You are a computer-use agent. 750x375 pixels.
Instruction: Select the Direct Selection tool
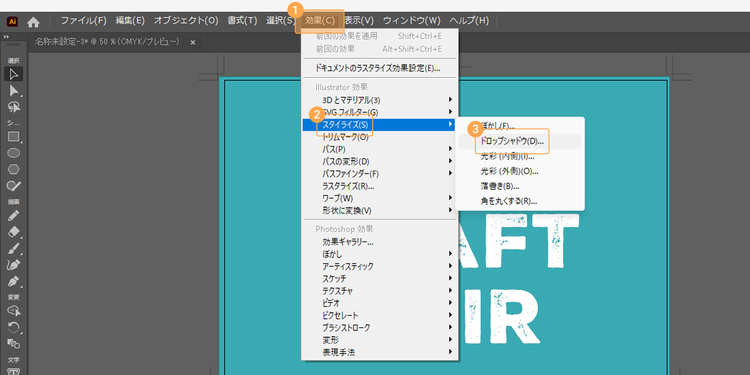click(x=14, y=91)
